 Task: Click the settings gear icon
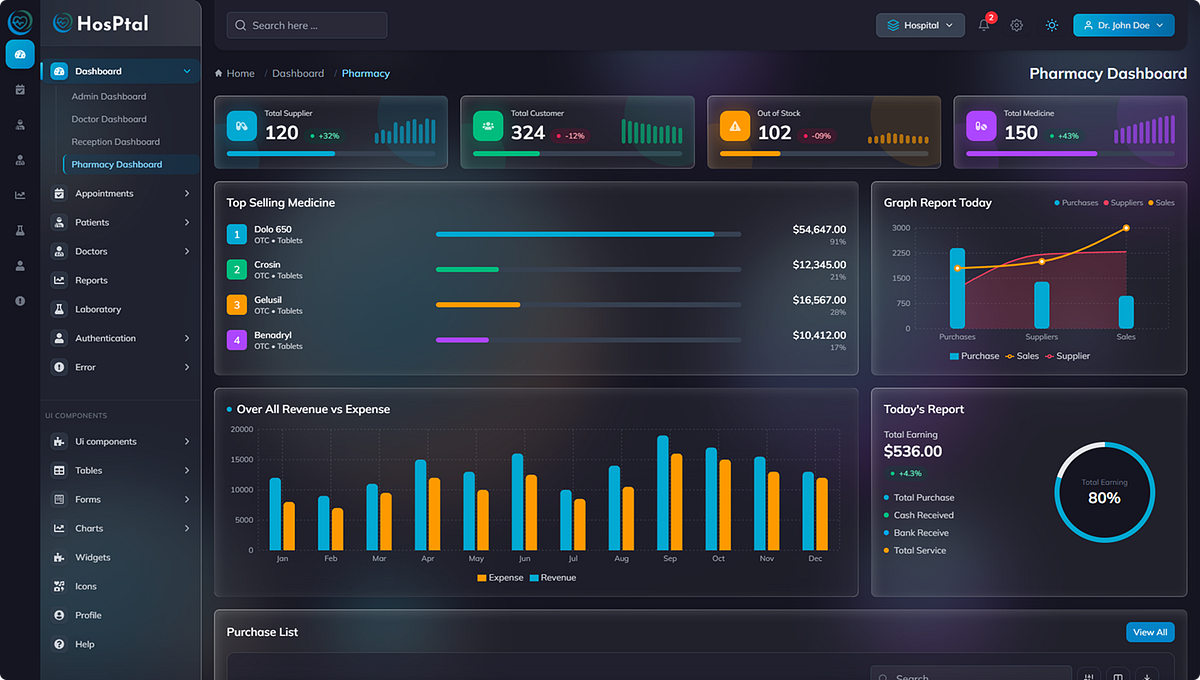pyautogui.click(x=1016, y=25)
